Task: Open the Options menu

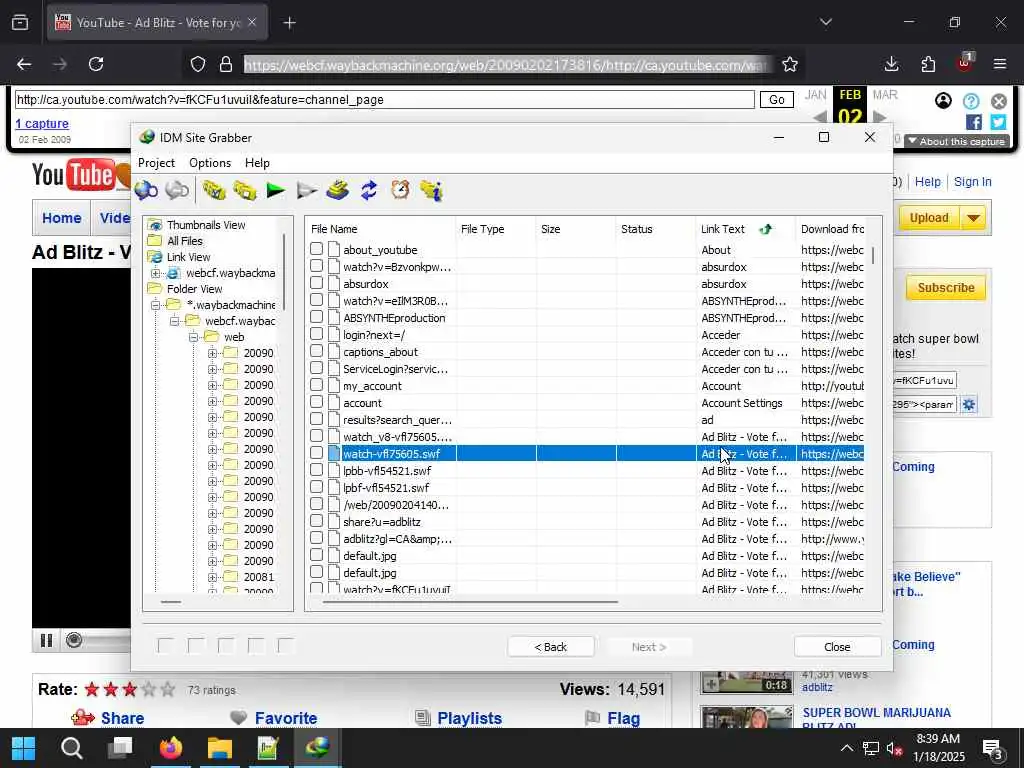Action: pos(210,163)
